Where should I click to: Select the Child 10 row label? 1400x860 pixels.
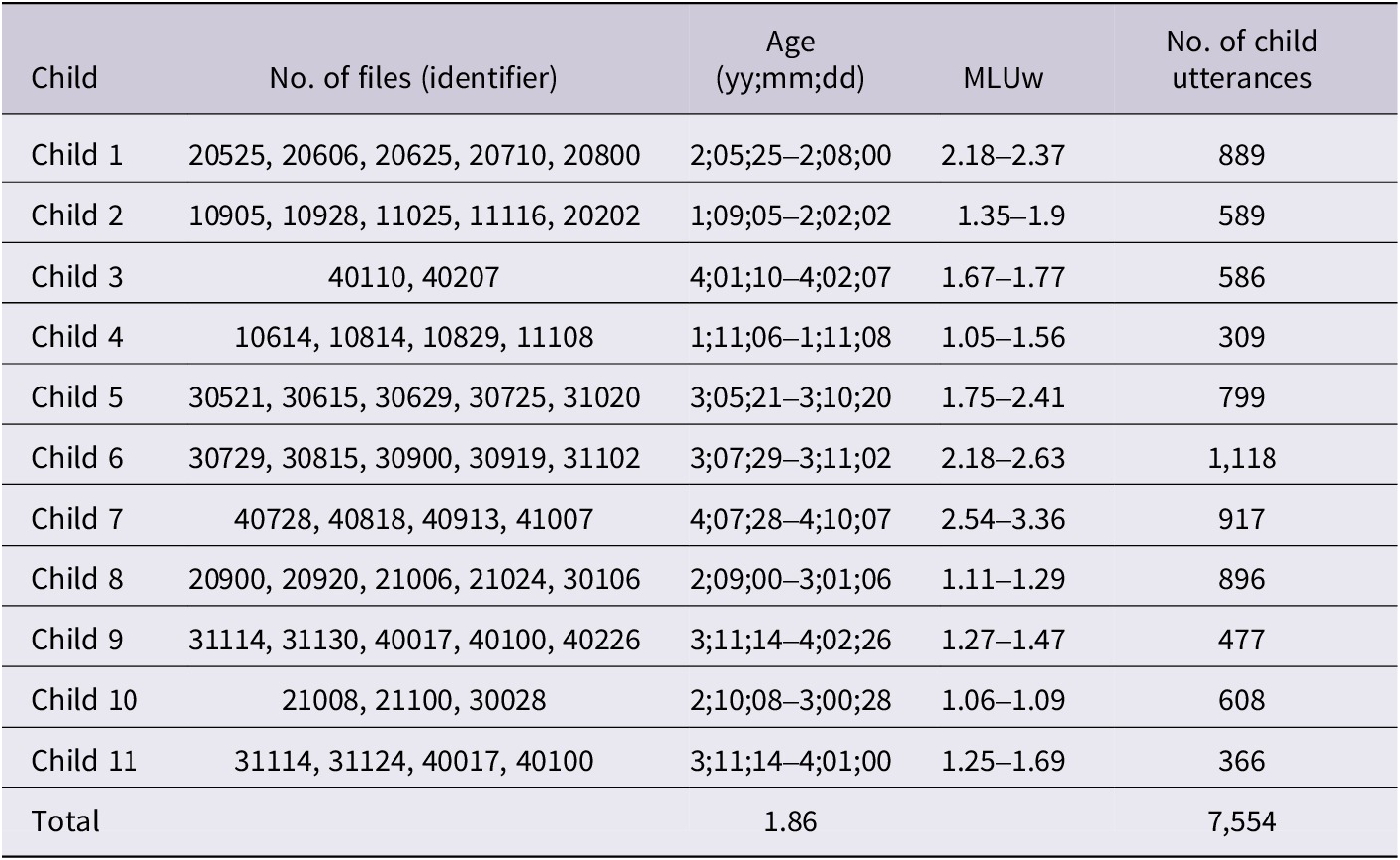pos(84,700)
